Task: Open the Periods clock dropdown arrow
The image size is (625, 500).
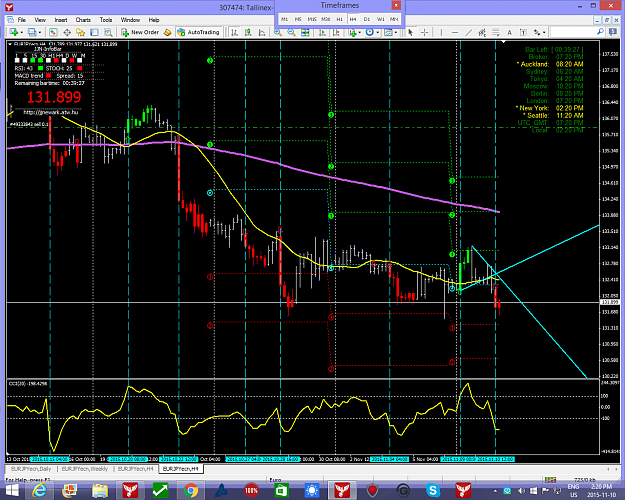Action: tap(377, 32)
